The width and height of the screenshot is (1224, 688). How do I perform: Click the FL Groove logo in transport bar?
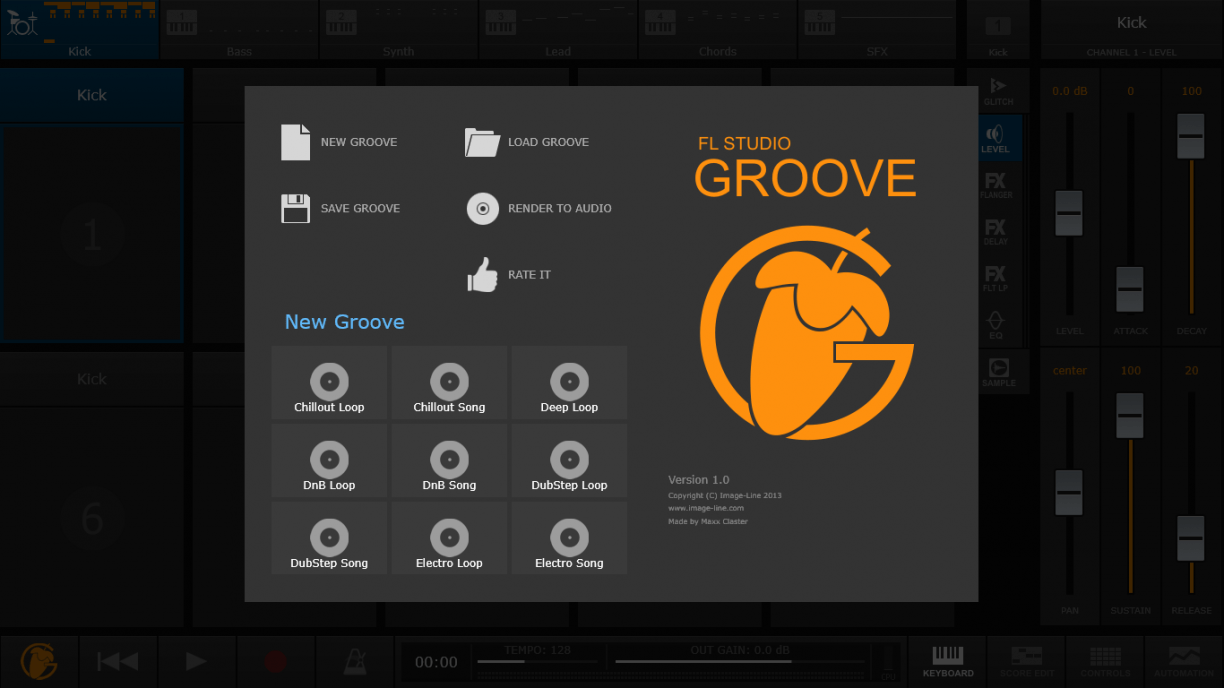(x=38, y=661)
